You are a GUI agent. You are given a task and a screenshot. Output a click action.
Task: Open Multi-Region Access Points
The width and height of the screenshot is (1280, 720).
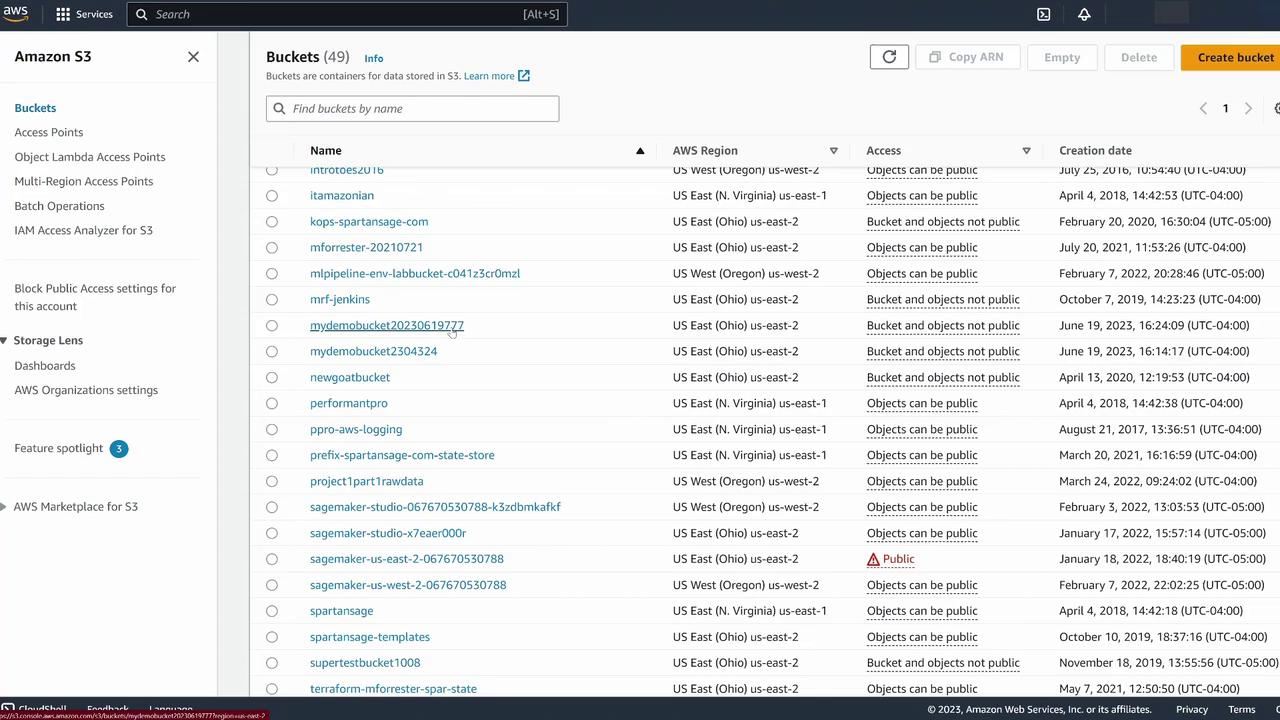[84, 181]
